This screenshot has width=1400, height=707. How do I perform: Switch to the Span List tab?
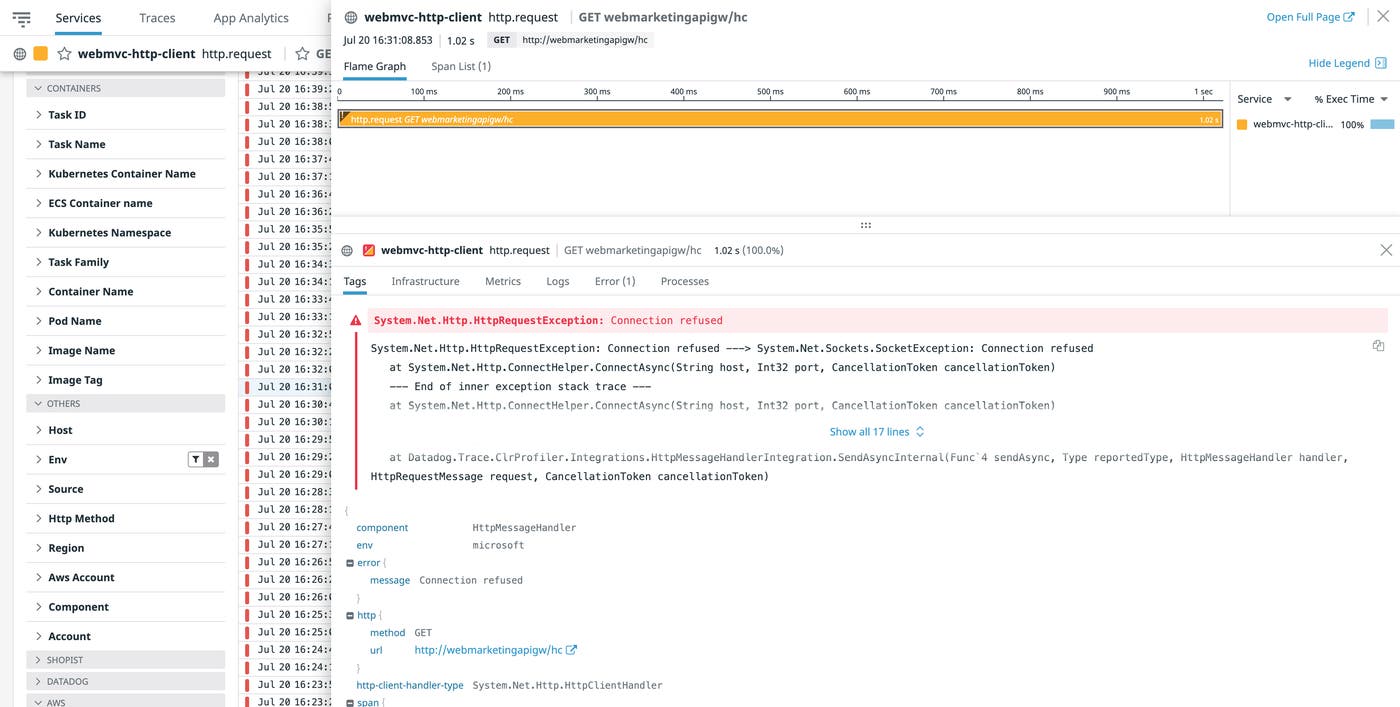pos(460,66)
